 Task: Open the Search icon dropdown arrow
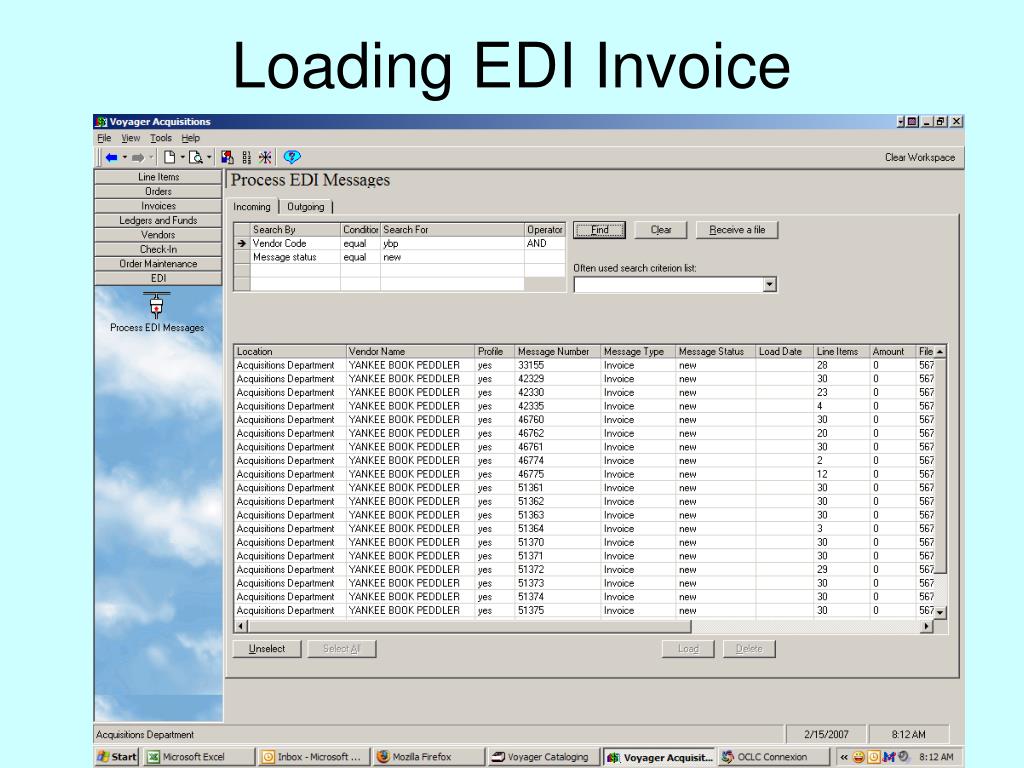click(x=209, y=157)
